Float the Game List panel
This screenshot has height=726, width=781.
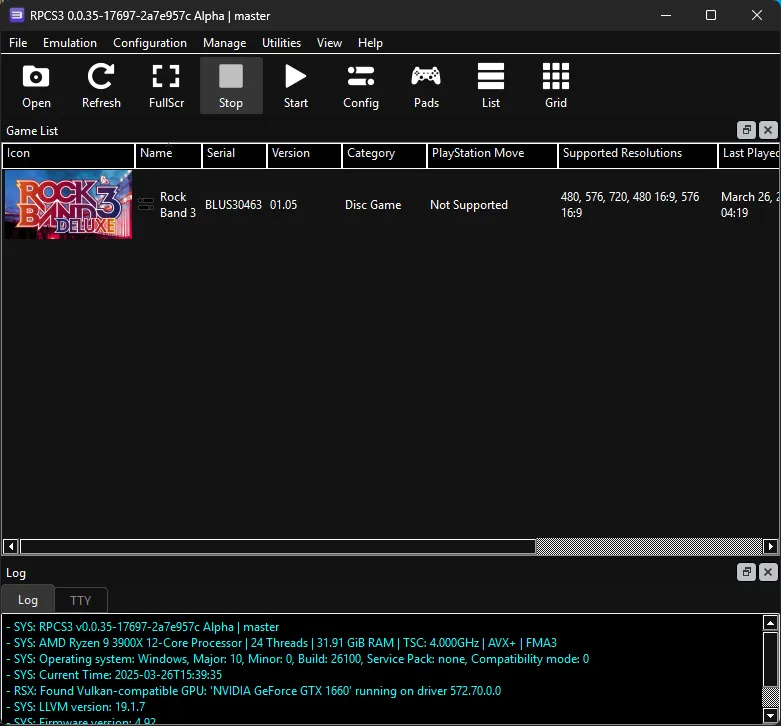746,130
